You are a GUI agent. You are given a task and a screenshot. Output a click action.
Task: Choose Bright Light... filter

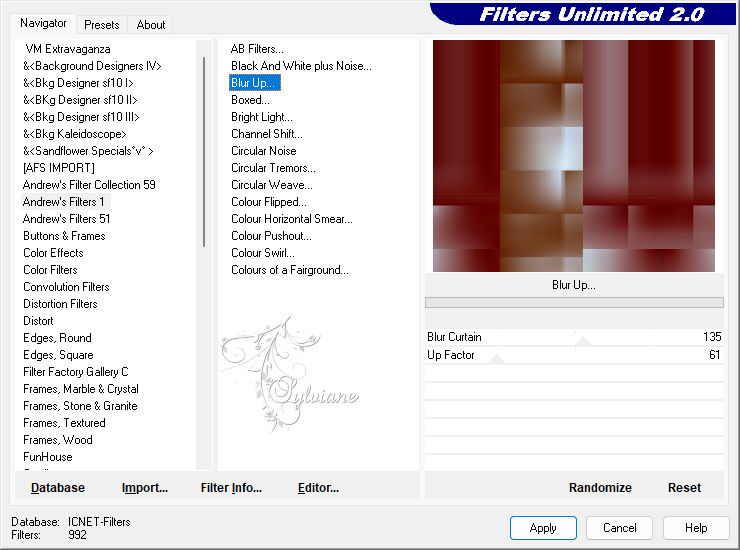(x=262, y=117)
